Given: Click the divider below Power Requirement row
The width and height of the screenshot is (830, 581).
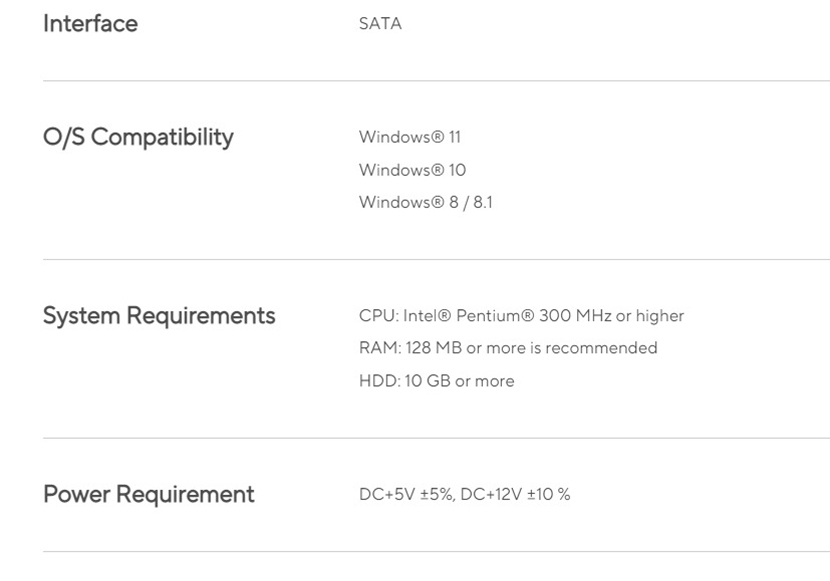Looking at the screenshot, I should click(x=436, y=552).
